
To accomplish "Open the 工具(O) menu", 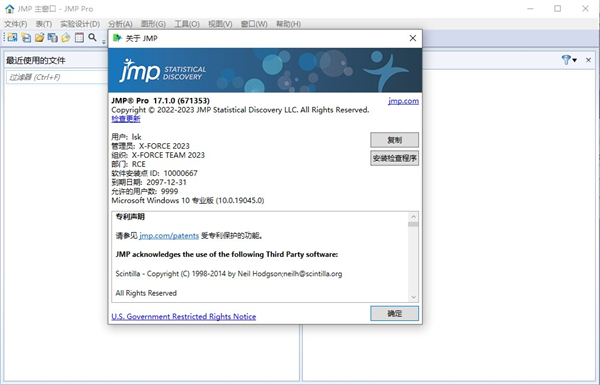I will point(187,24).
